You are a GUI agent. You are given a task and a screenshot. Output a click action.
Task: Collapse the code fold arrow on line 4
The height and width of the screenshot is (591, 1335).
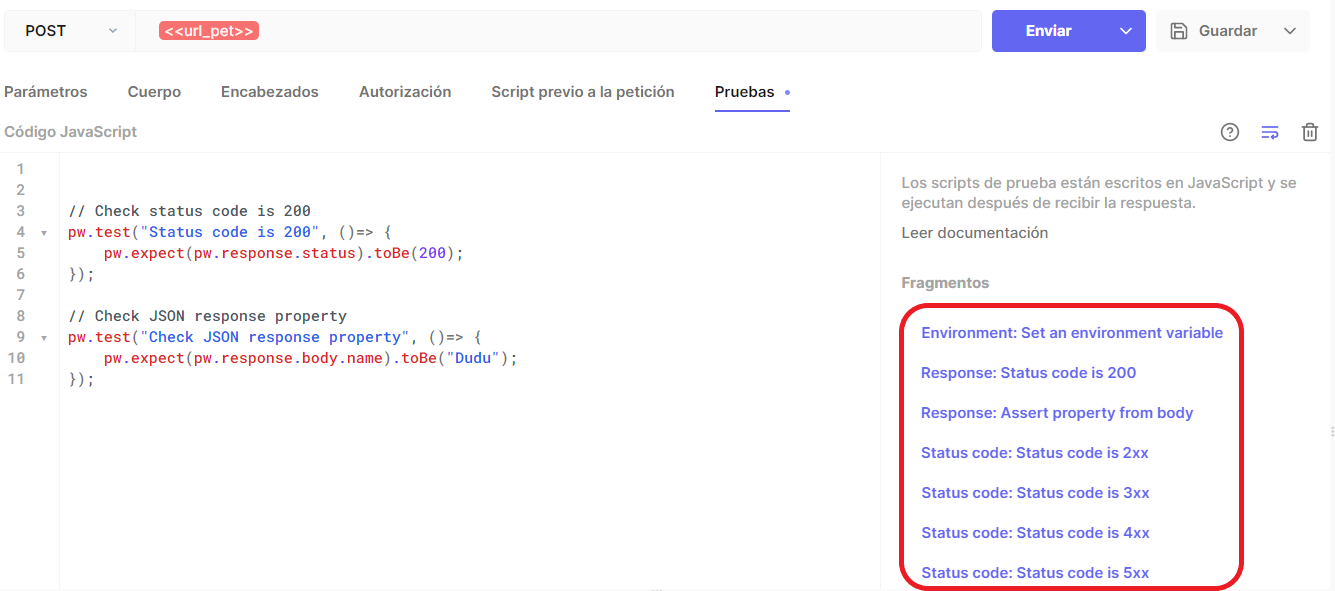point(44,233)
